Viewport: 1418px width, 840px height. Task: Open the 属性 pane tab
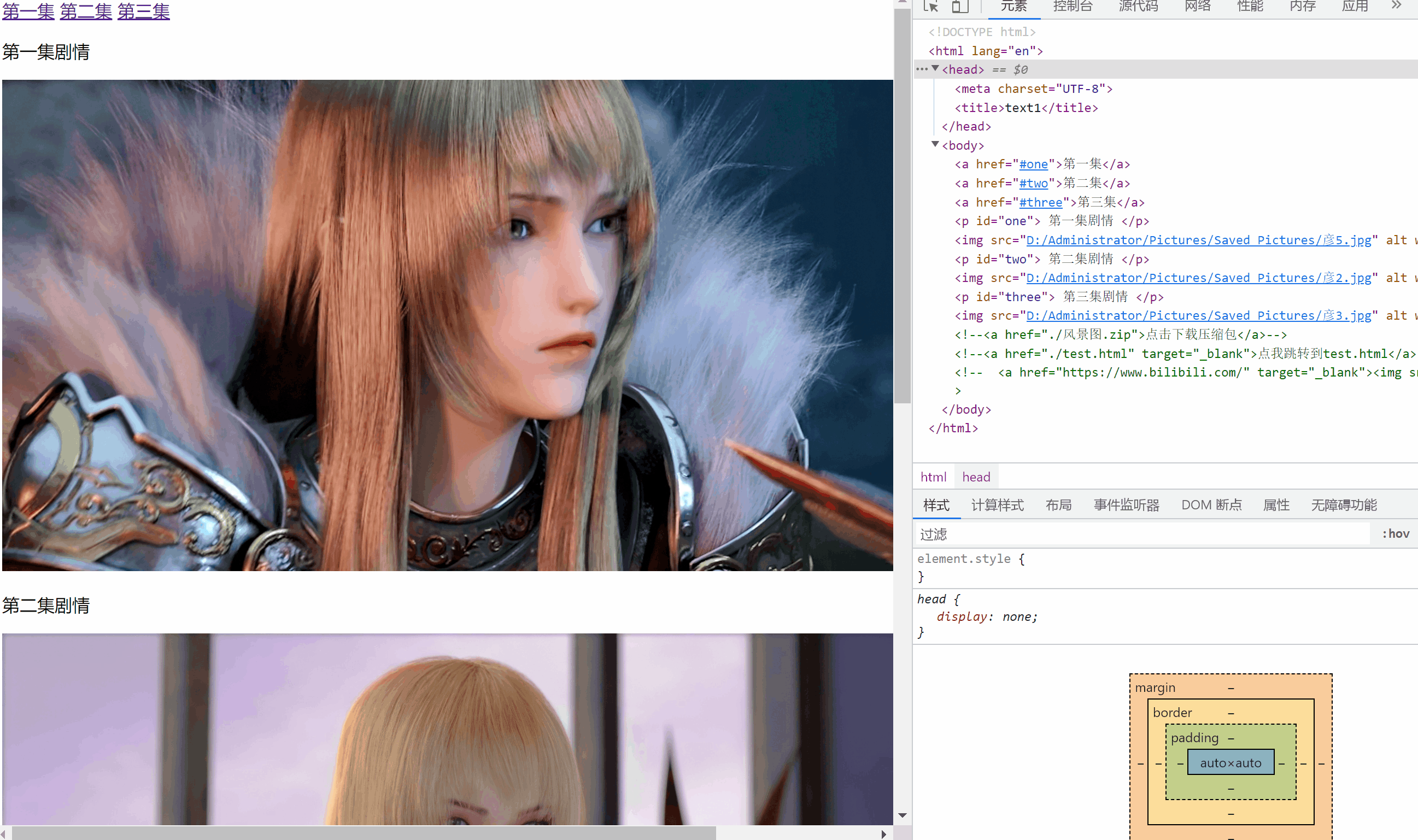coord(1276,505)
